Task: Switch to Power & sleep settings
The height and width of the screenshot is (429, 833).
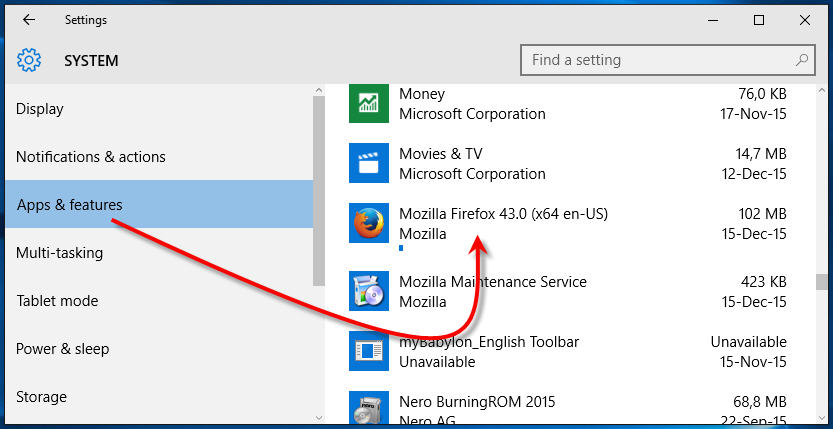Action: click(x=63, y=349)
